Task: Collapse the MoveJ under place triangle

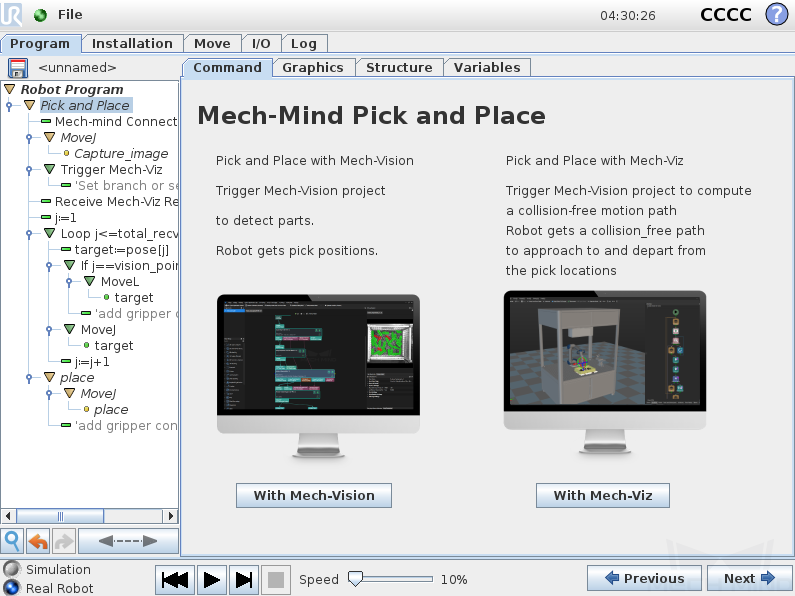Action: (x=69, y=393)
